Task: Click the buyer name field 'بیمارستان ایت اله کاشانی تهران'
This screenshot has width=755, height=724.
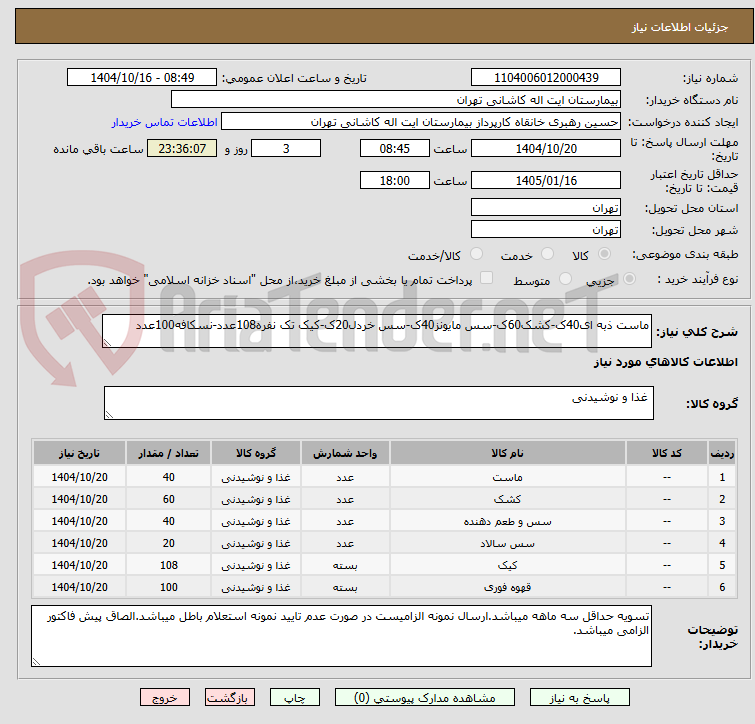Action: tap(396, 100)
